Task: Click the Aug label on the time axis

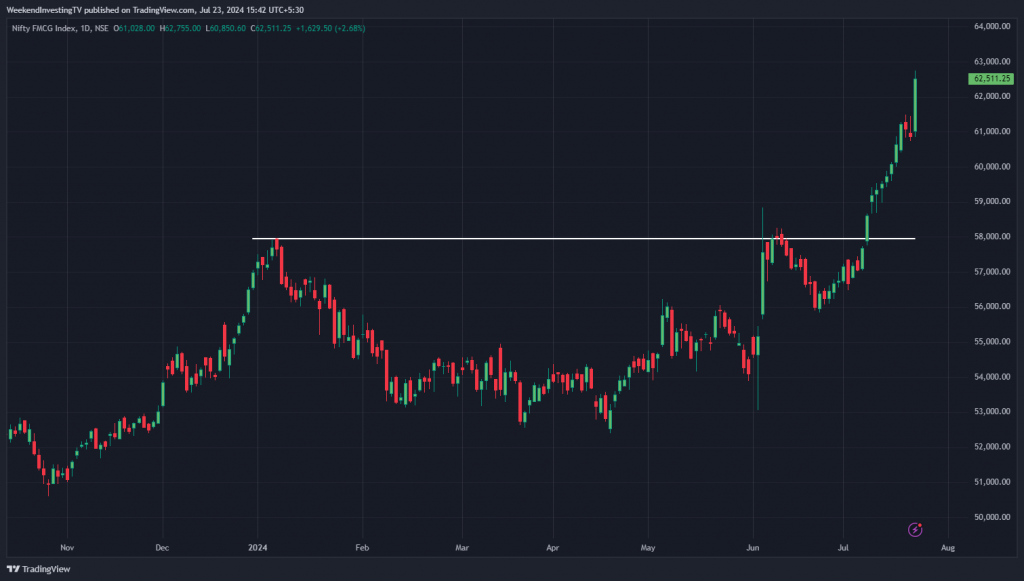Action: 948,548
